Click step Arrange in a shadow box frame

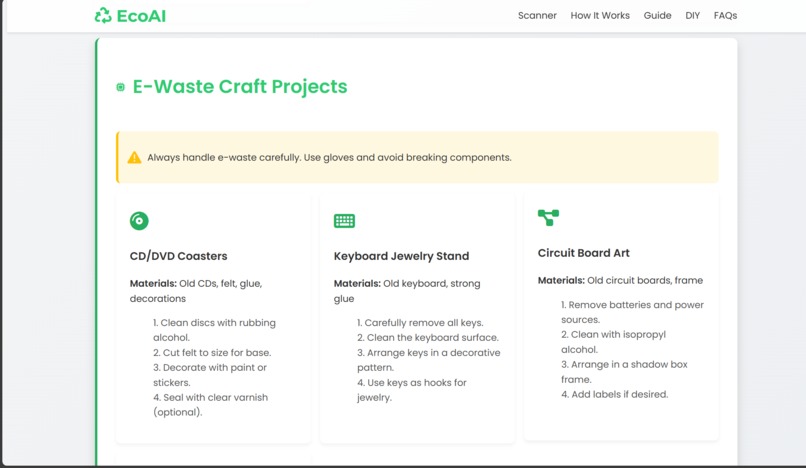tap(624, 372)
